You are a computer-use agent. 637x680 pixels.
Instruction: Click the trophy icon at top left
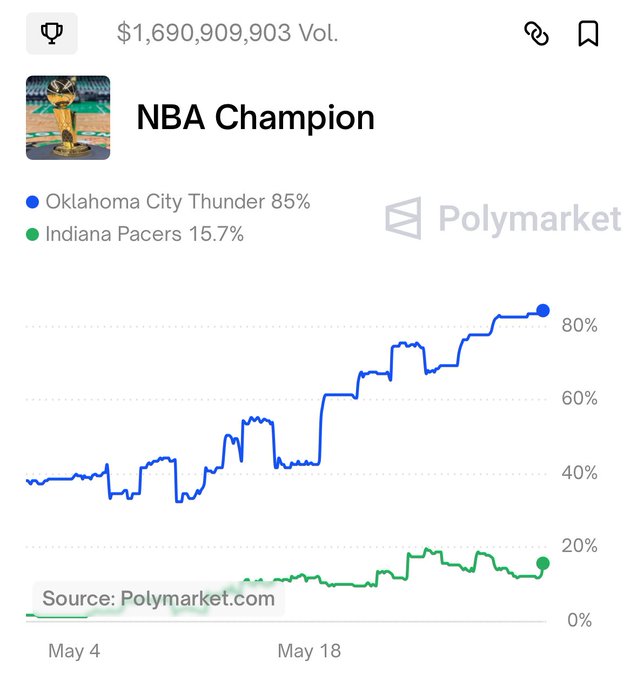(x=50, y=33)
